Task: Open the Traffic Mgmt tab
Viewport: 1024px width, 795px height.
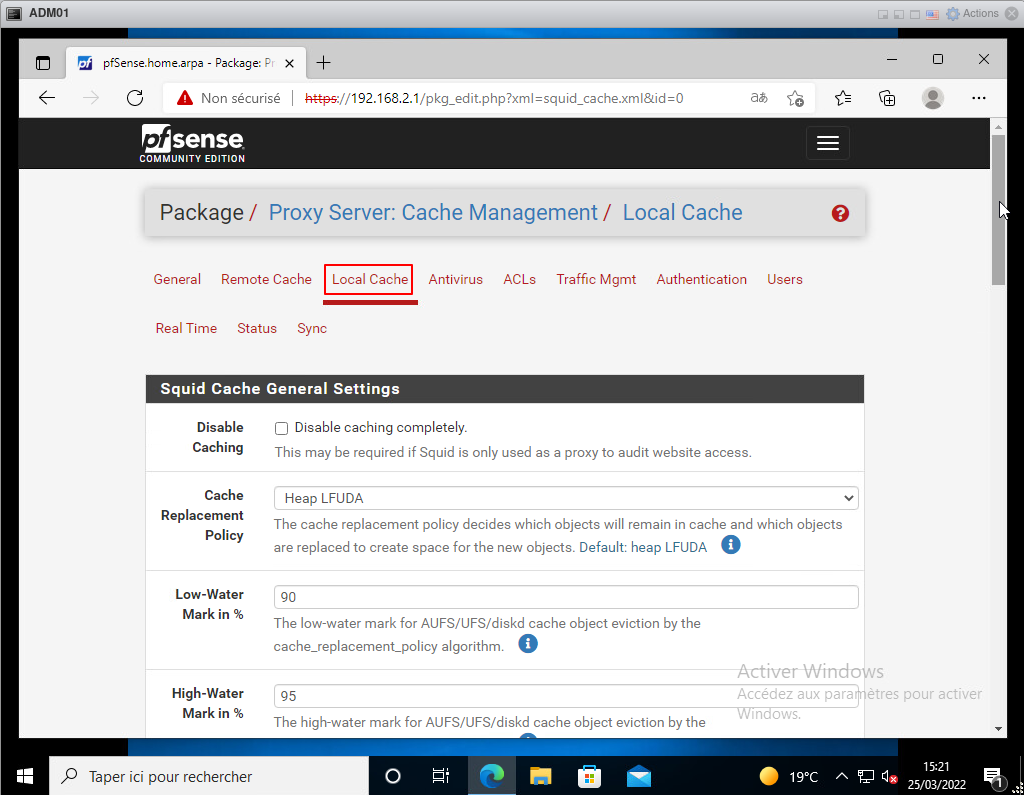Action: click(596, 280)
